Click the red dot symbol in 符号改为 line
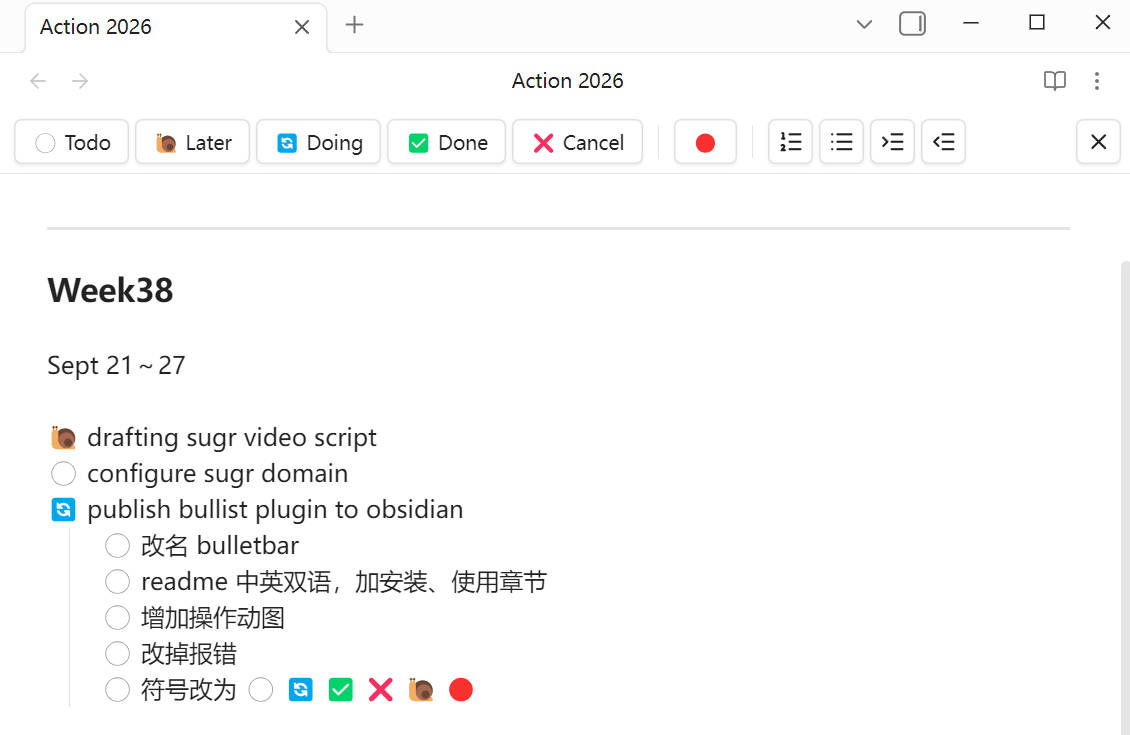The width and height of the screenshot is (1130, 735). 461,690
